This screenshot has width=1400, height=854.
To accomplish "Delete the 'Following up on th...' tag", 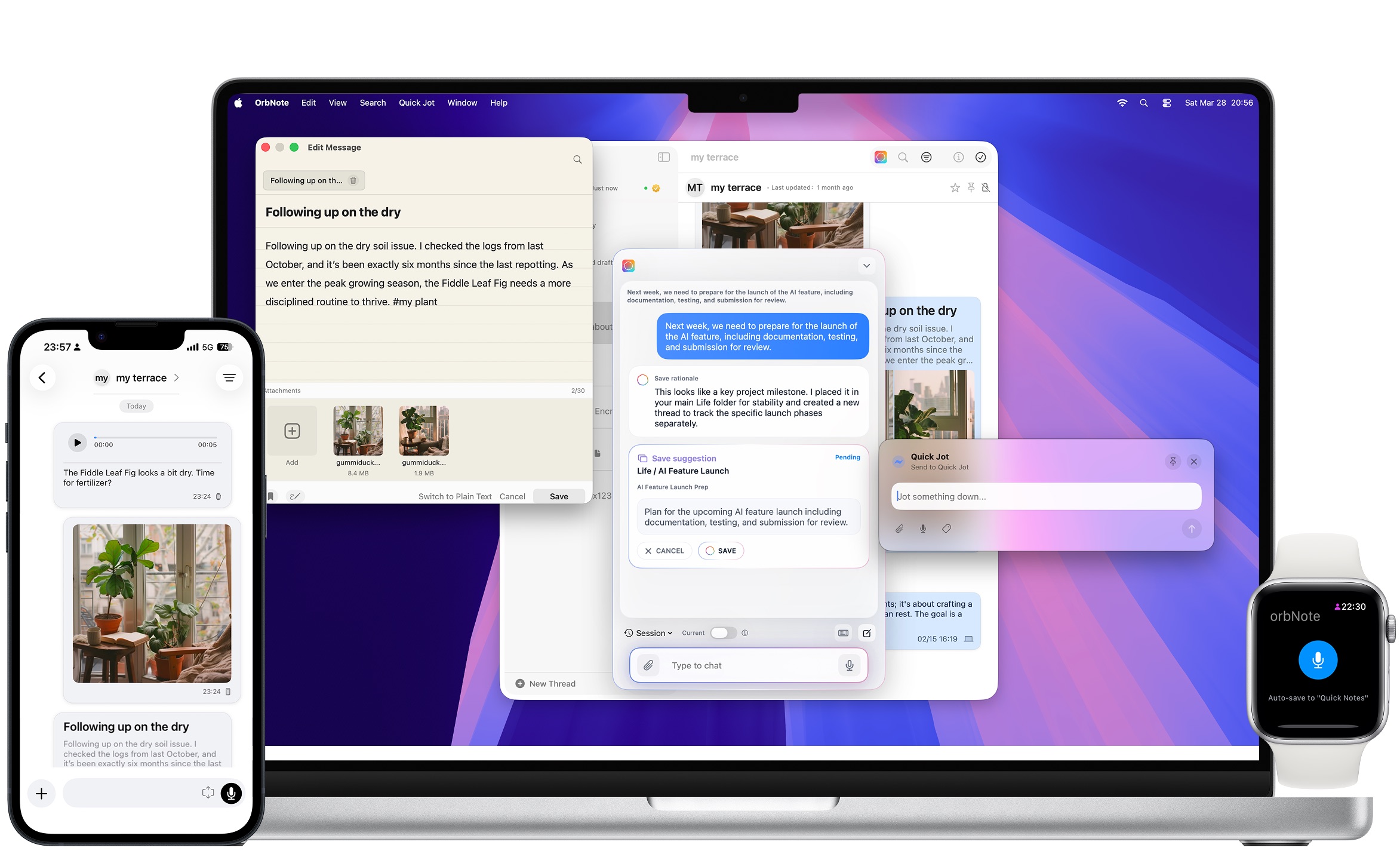I will point(353,180).
